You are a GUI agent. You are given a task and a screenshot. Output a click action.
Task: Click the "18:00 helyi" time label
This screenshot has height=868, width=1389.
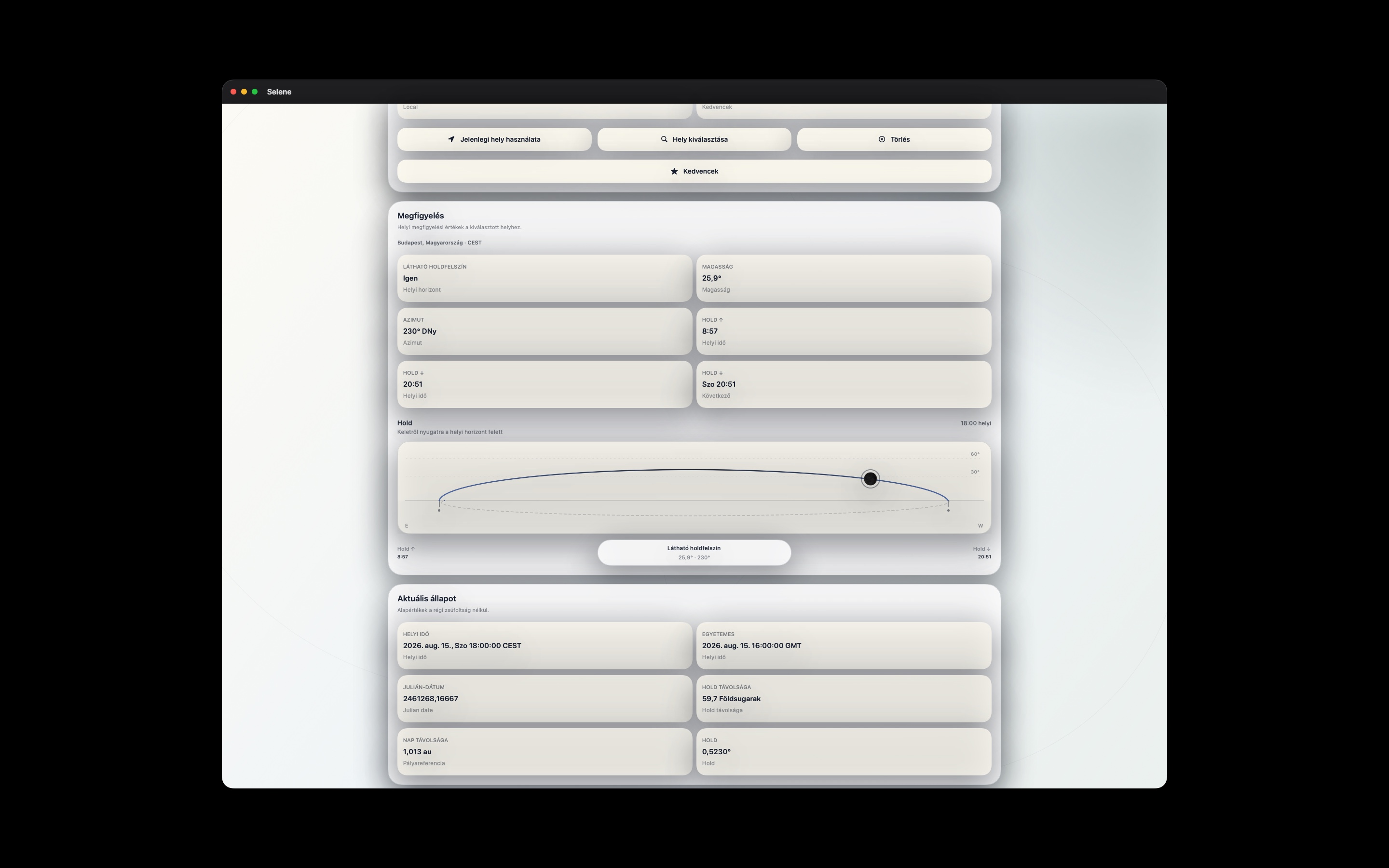pos(976,424)
